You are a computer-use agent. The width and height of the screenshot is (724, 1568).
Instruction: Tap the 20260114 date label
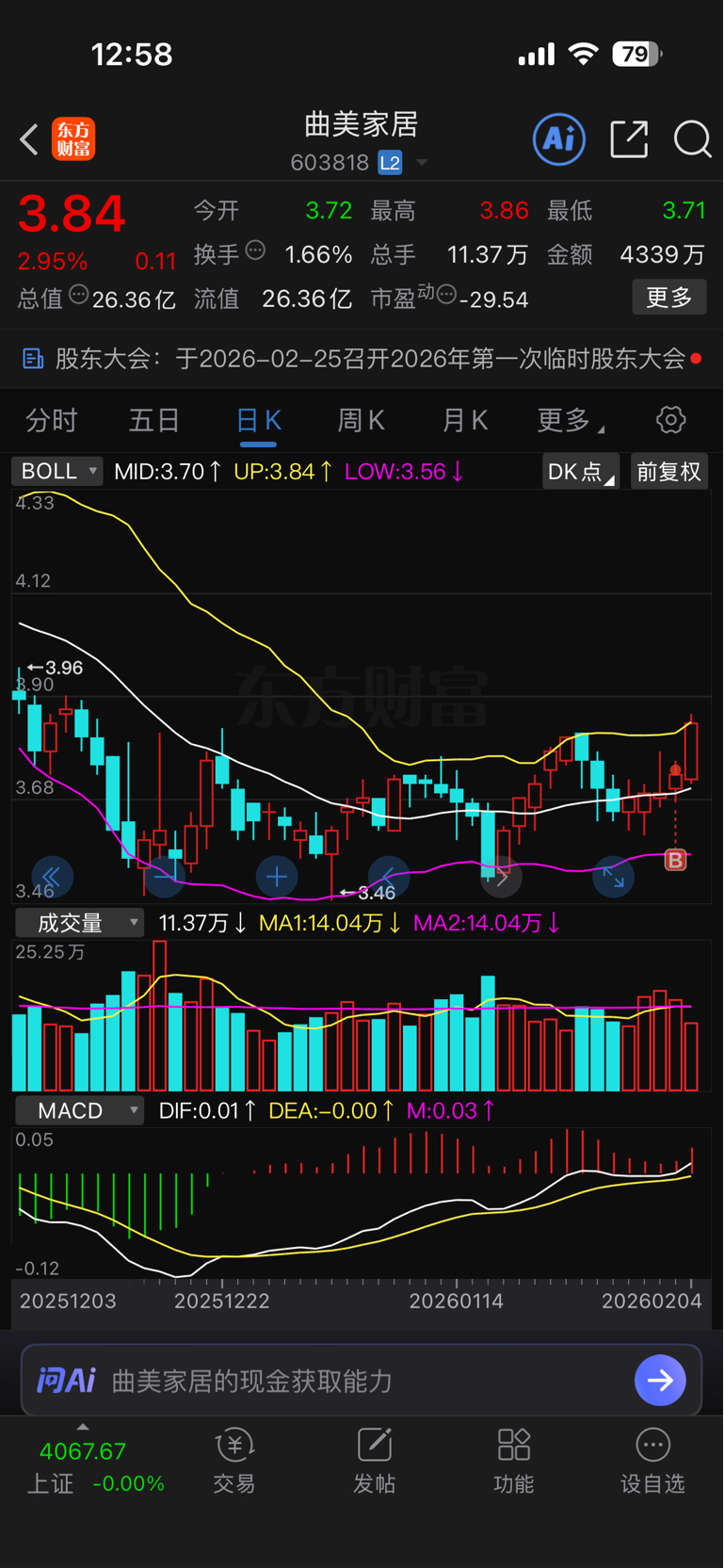click(x=456, y=1301)
